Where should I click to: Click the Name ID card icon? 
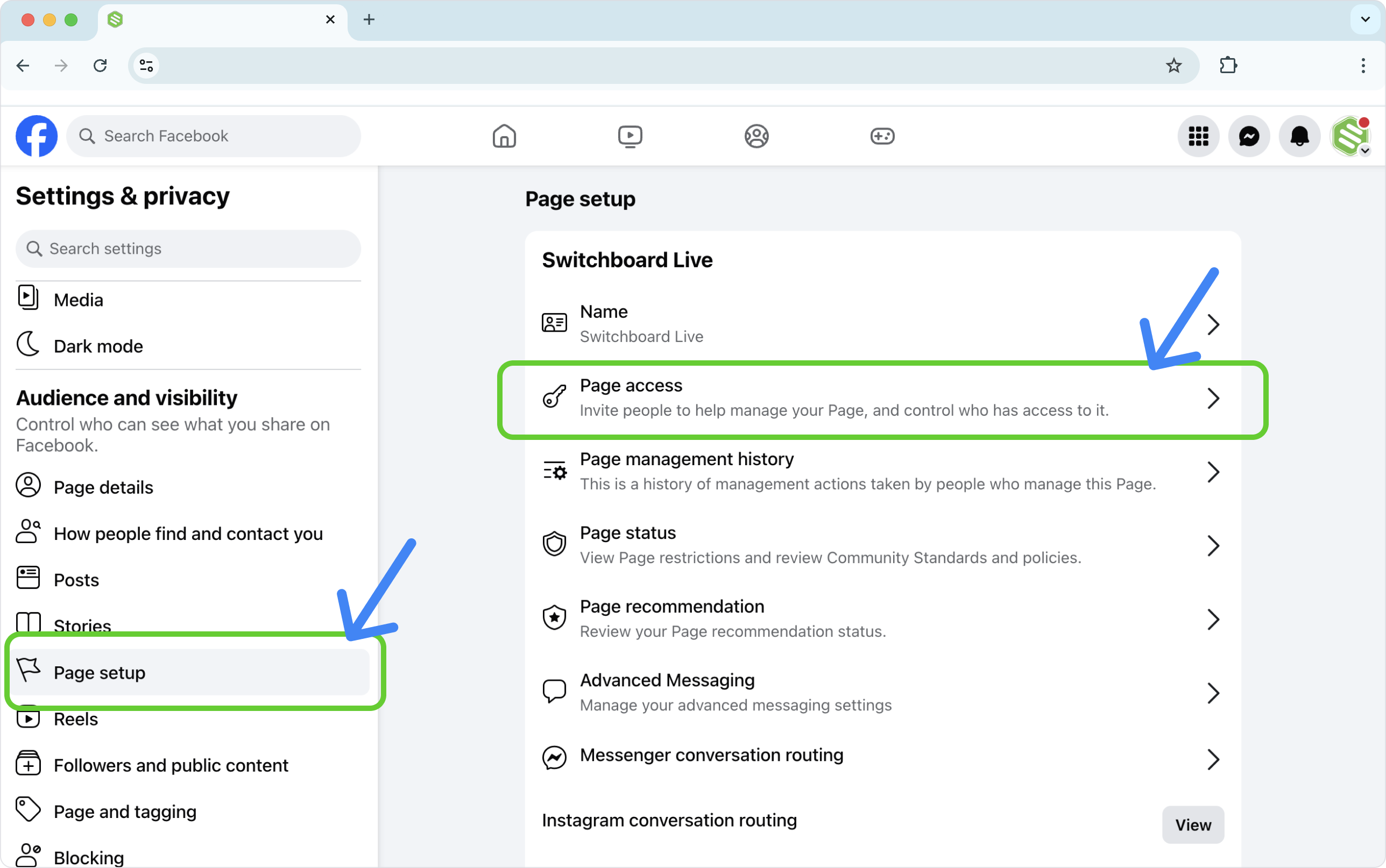(554, 323)
